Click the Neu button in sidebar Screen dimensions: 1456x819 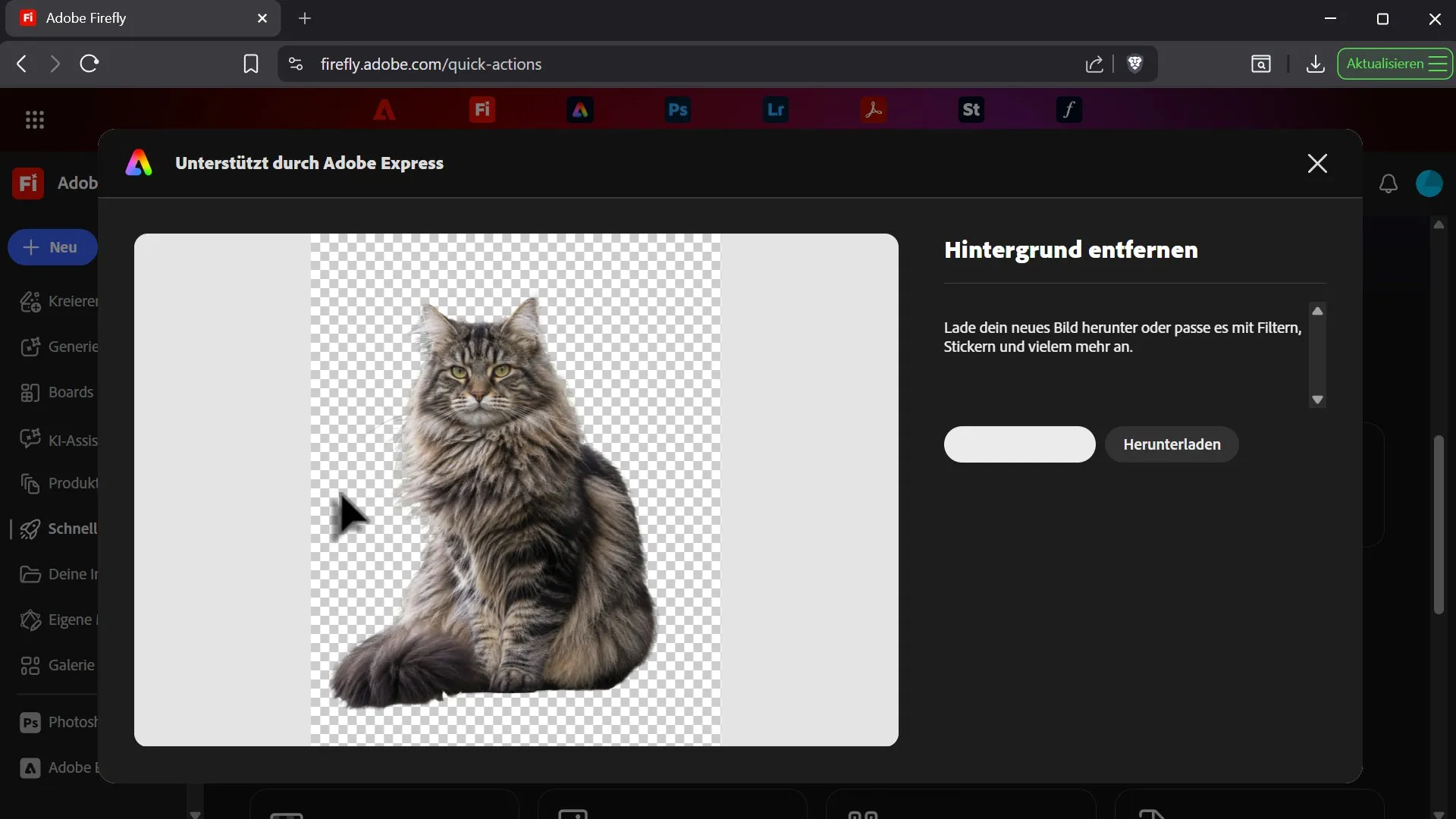[52, 247]
